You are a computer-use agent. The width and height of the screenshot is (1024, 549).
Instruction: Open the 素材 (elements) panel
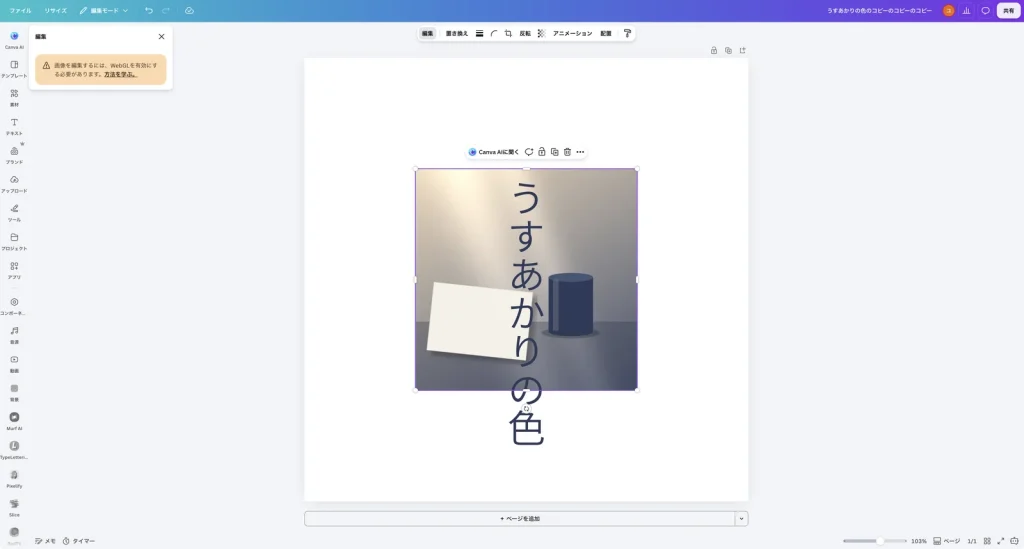click(14, 97)
